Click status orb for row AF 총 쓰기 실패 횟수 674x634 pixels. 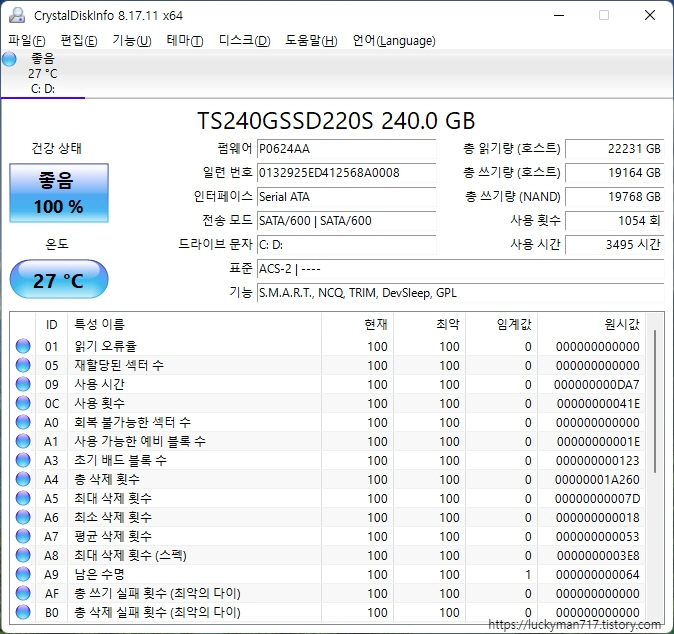click(x=23, y=593)
